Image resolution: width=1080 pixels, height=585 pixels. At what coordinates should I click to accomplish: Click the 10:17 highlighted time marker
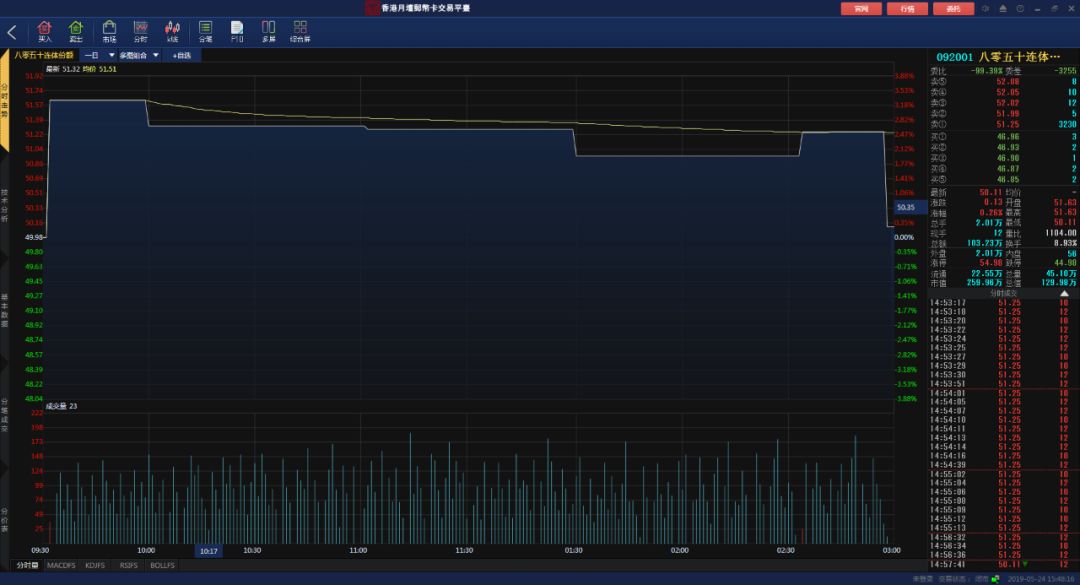(x=209, y=551)
